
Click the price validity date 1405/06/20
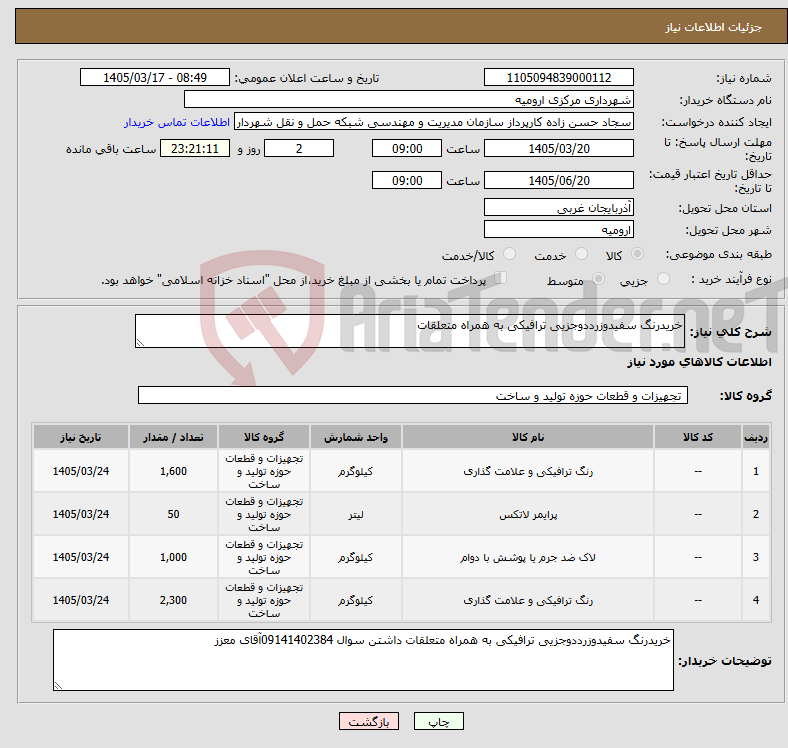(558, 180)
